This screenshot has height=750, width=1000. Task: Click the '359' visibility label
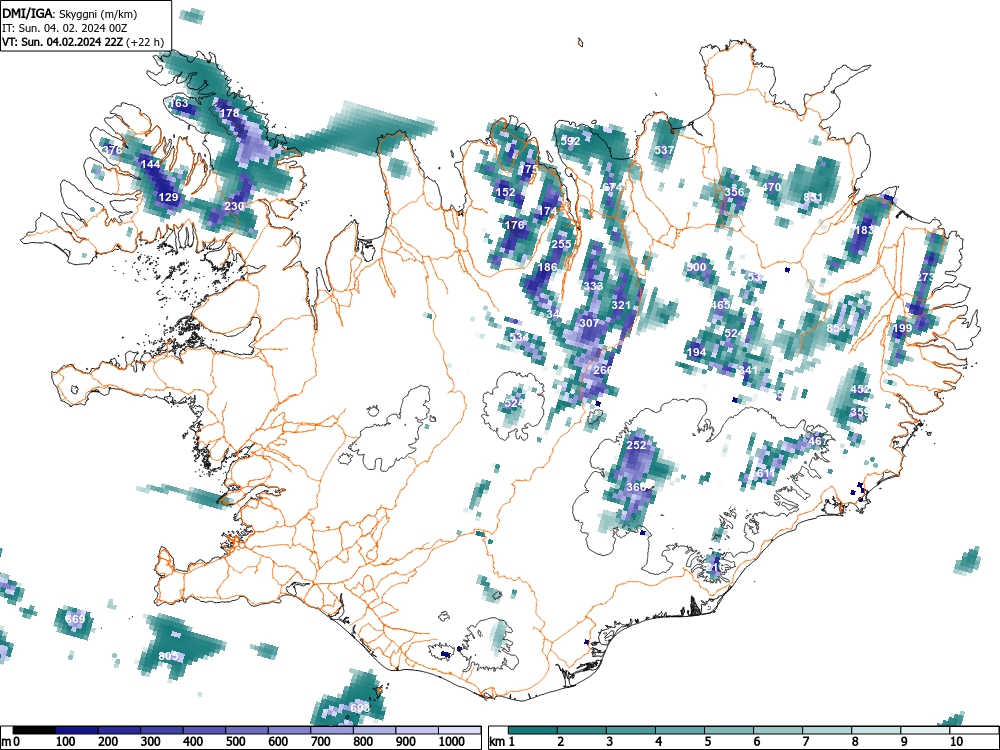click(x=859, y=412)
